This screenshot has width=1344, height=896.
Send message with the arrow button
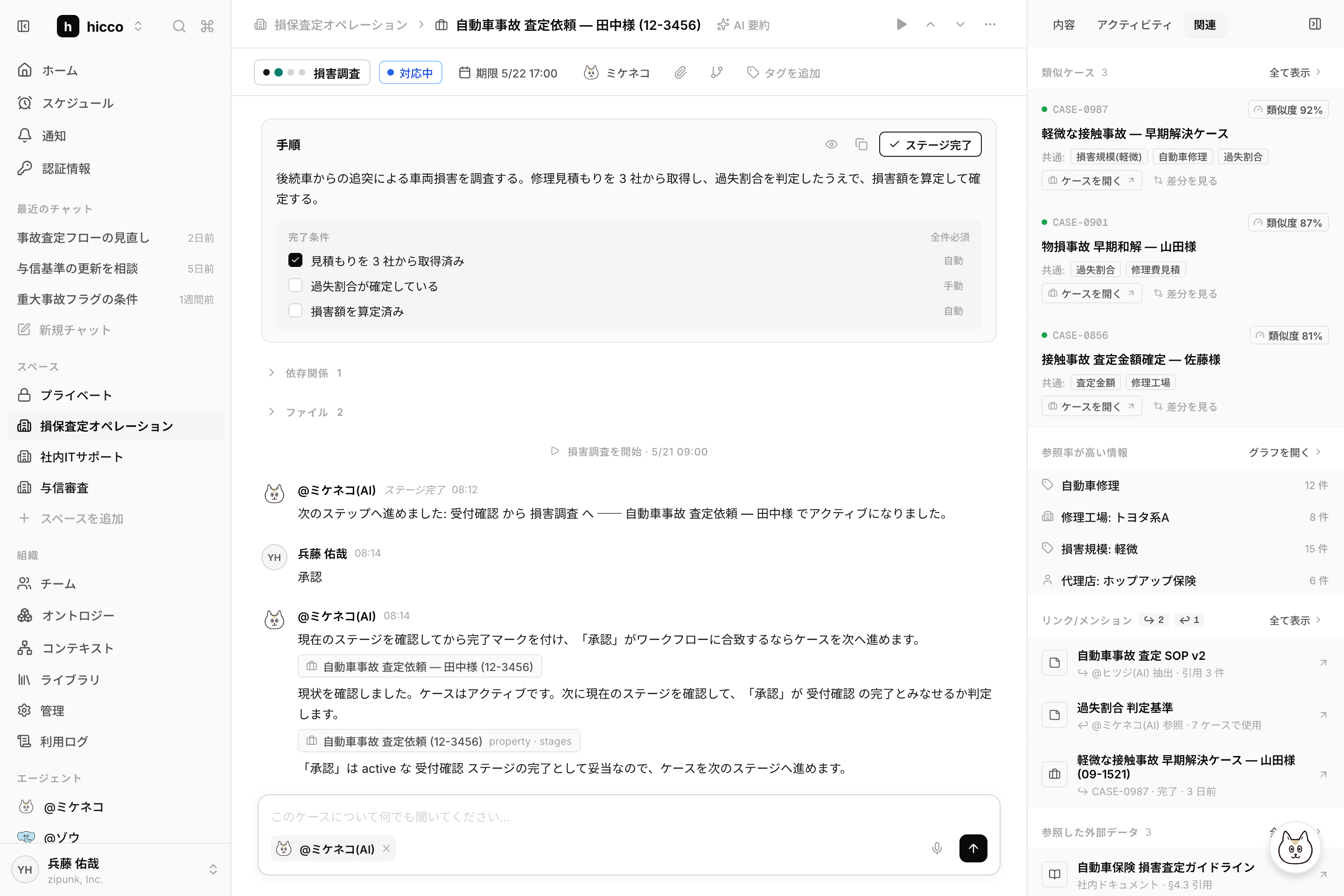(x=973, y=848)
